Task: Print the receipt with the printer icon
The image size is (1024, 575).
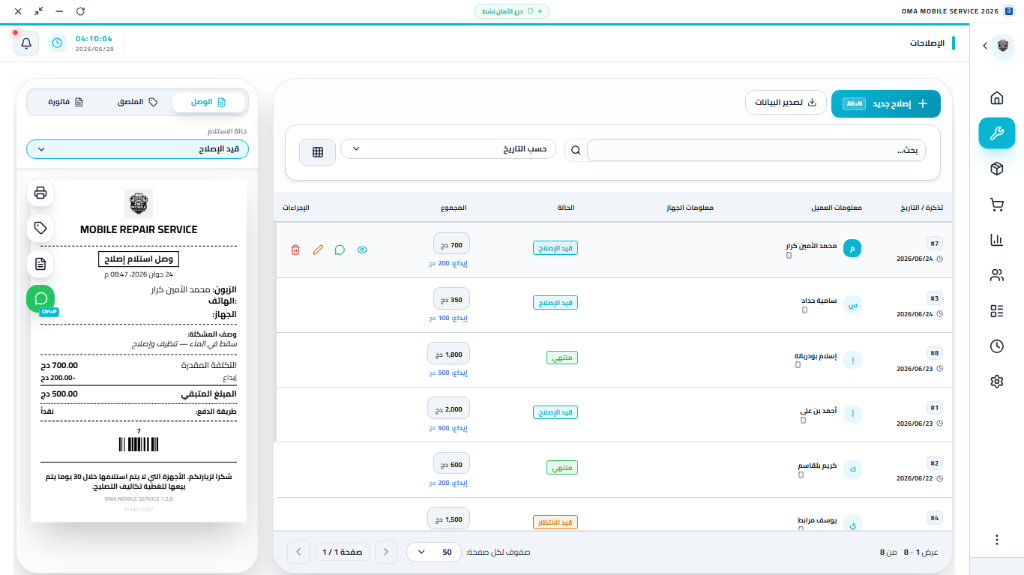Action: point(40,193)
